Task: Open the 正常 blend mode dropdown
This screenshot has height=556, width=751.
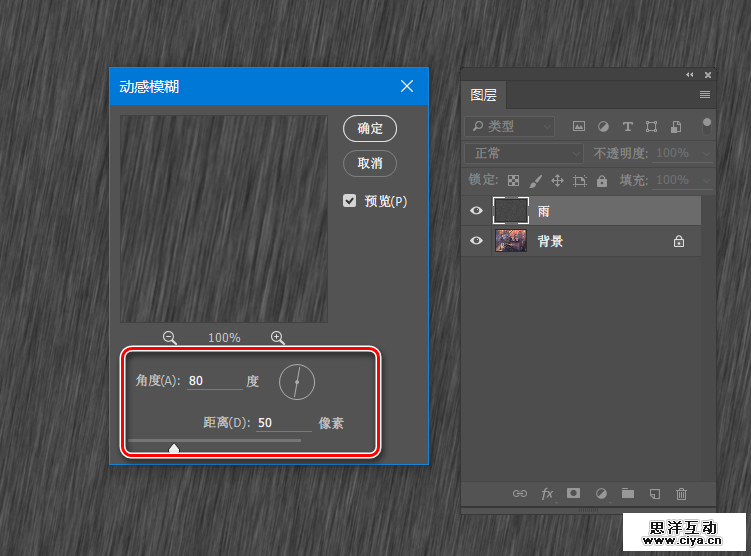Action: click(x=524, y=153)
